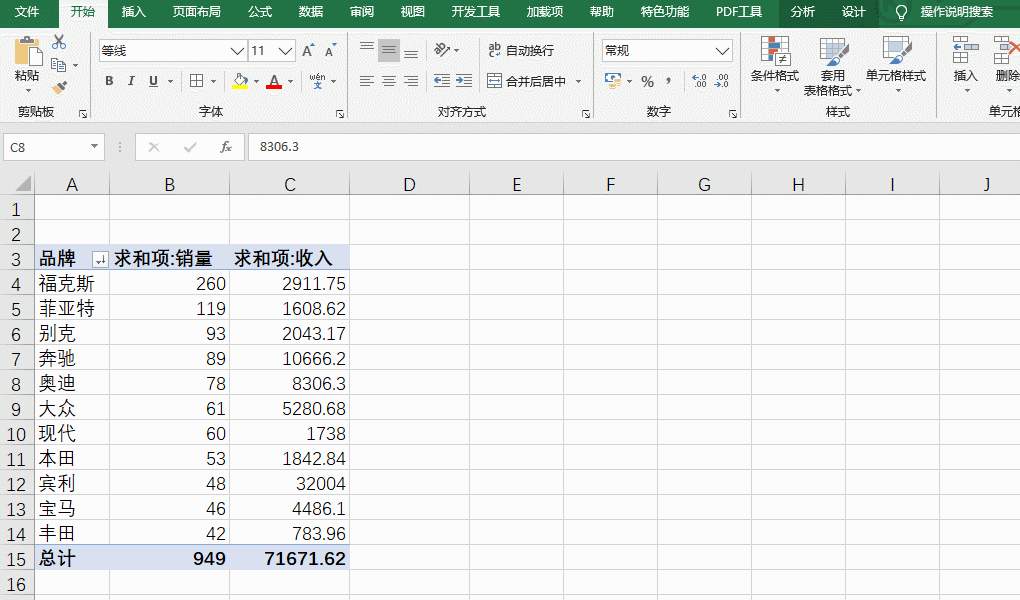Expand the merge and center dropdown arrow

point(578,82)
